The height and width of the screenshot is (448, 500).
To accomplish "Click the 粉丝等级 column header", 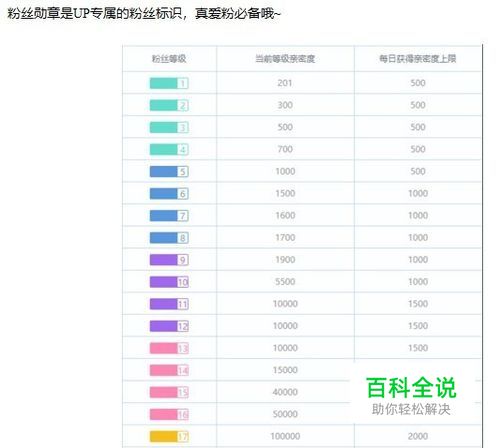I will click(x=169, y=59).
